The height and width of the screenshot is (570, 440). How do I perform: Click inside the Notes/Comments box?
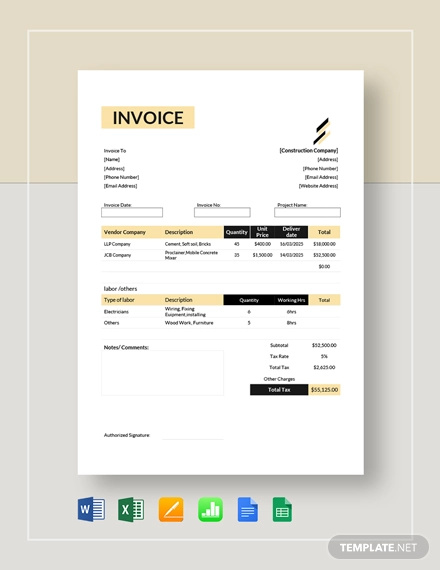tap(163, 373)
